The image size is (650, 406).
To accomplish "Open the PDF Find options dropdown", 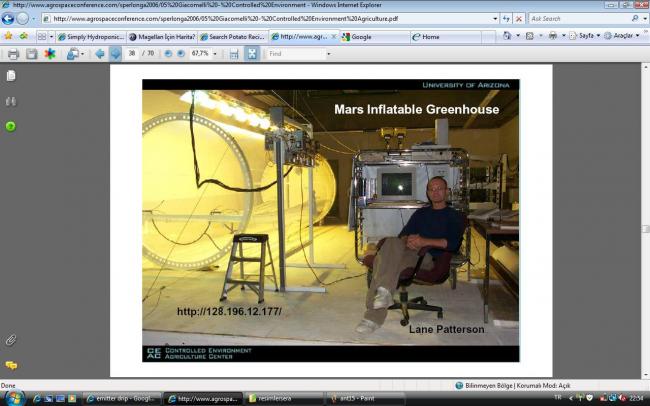I will [x=329, y=54].
